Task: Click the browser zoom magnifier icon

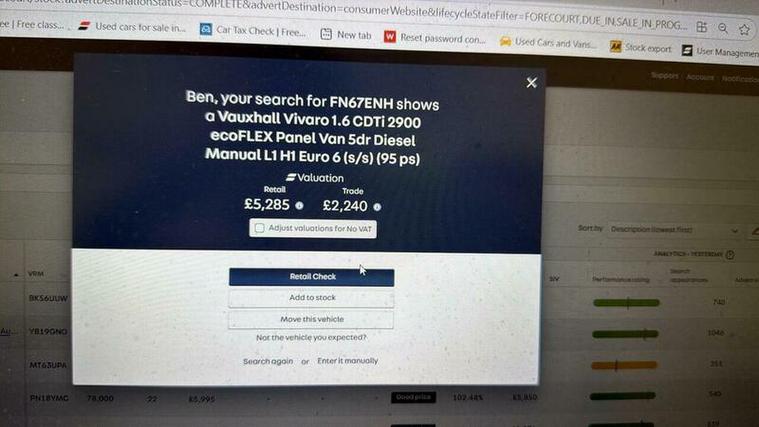Action: [723, 29]
